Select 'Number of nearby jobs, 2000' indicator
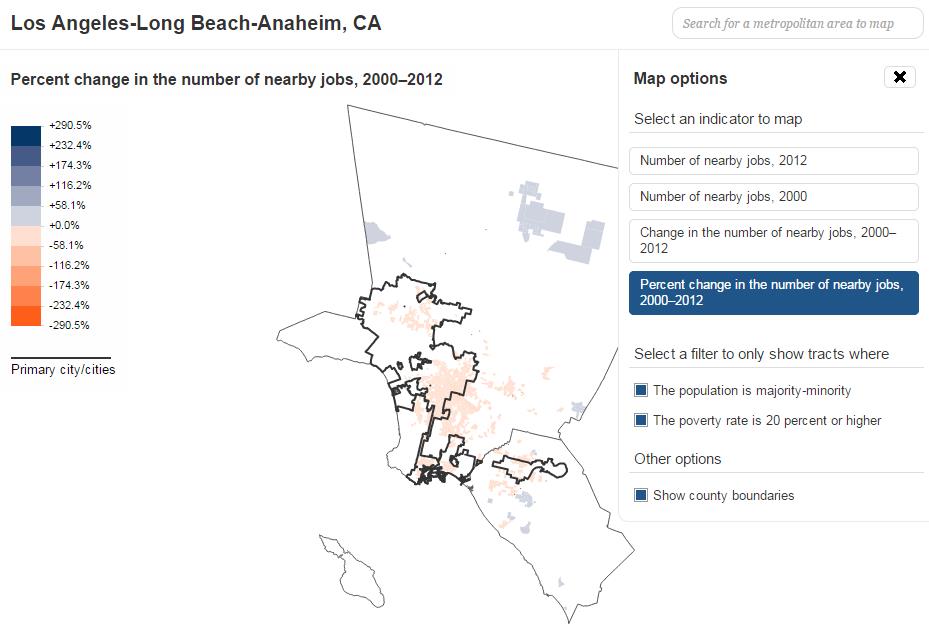 click(773, 197)
